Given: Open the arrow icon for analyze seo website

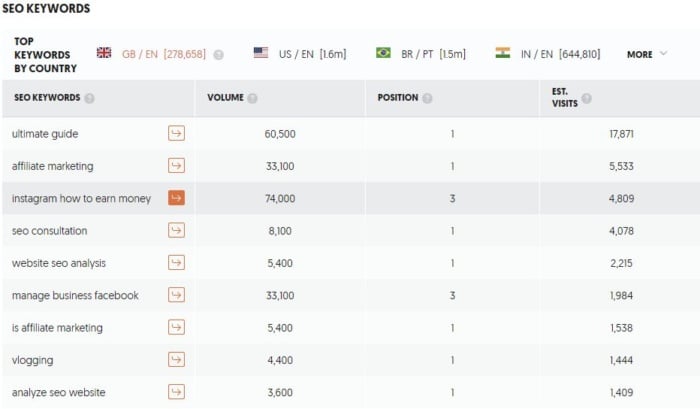Looking at the screenshot, I should (x=176, y=392).
